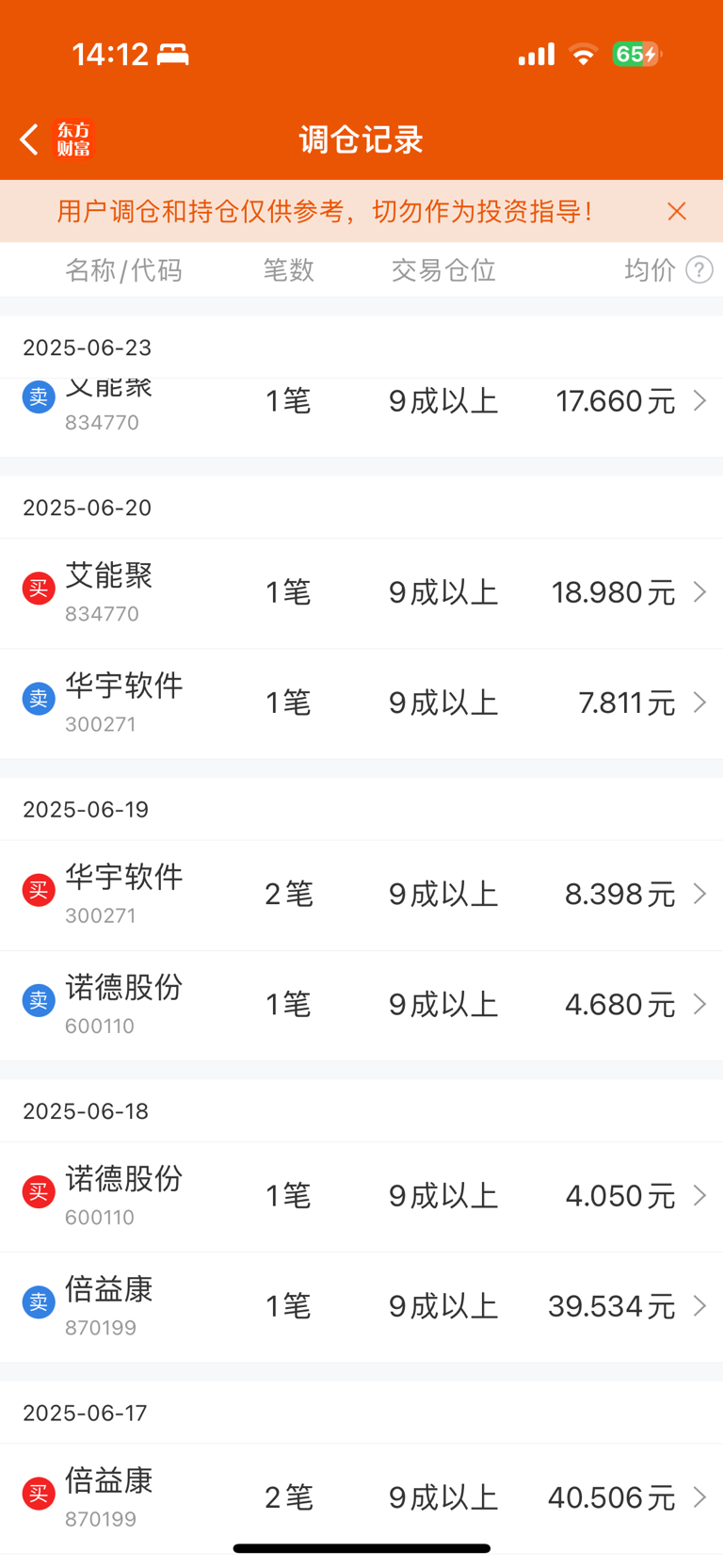Tap the battery indicator in status bar
This screenshot has width=724, height=1568.
tap(637, 55)
